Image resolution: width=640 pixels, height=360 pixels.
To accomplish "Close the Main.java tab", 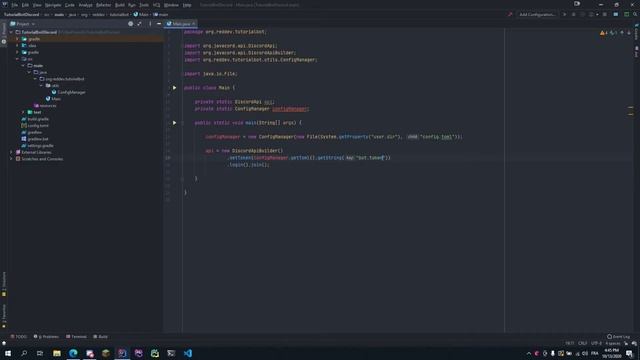I will coord(194,24).
